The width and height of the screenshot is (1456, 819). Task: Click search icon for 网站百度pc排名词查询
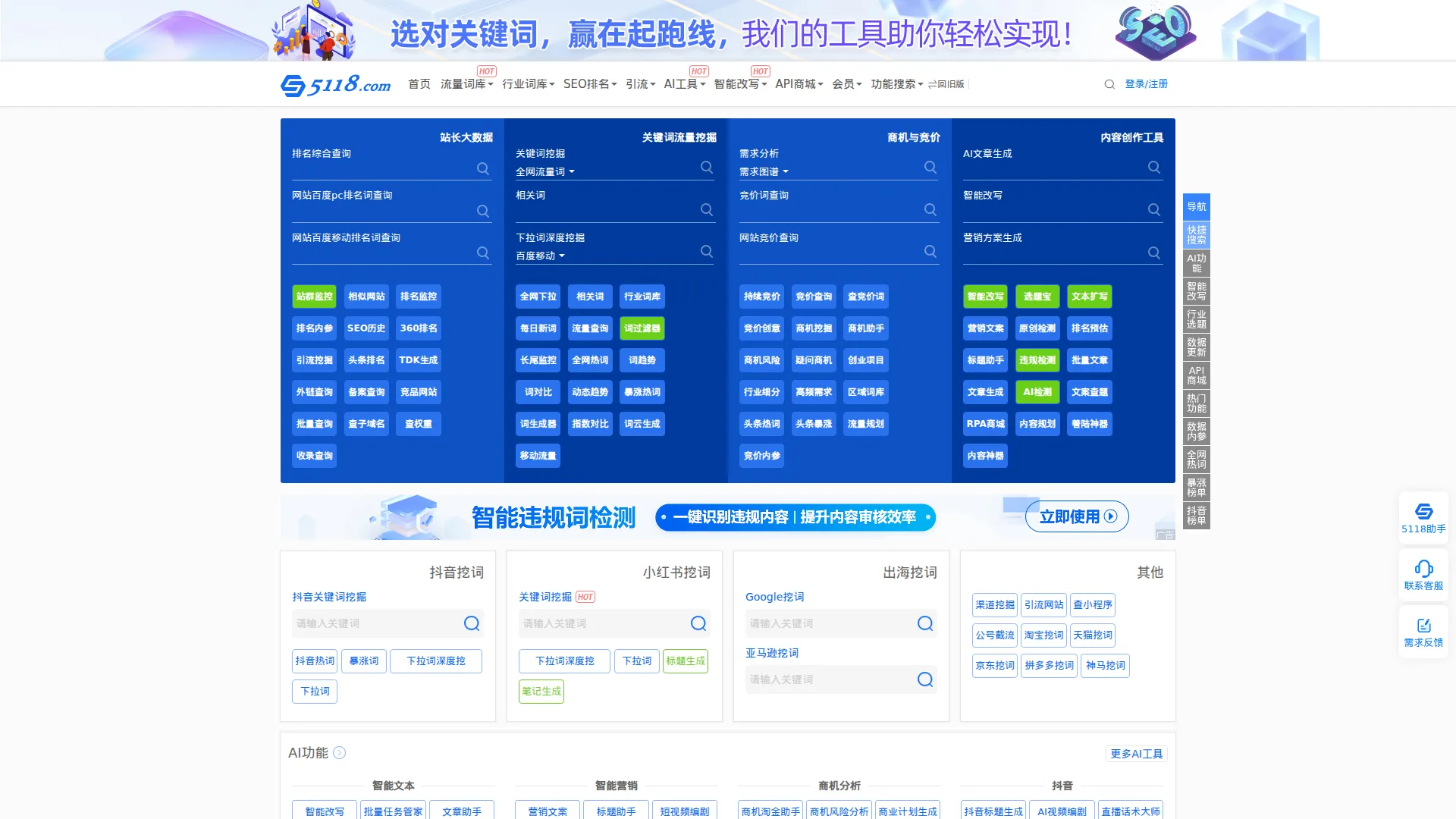coord(483,211)
